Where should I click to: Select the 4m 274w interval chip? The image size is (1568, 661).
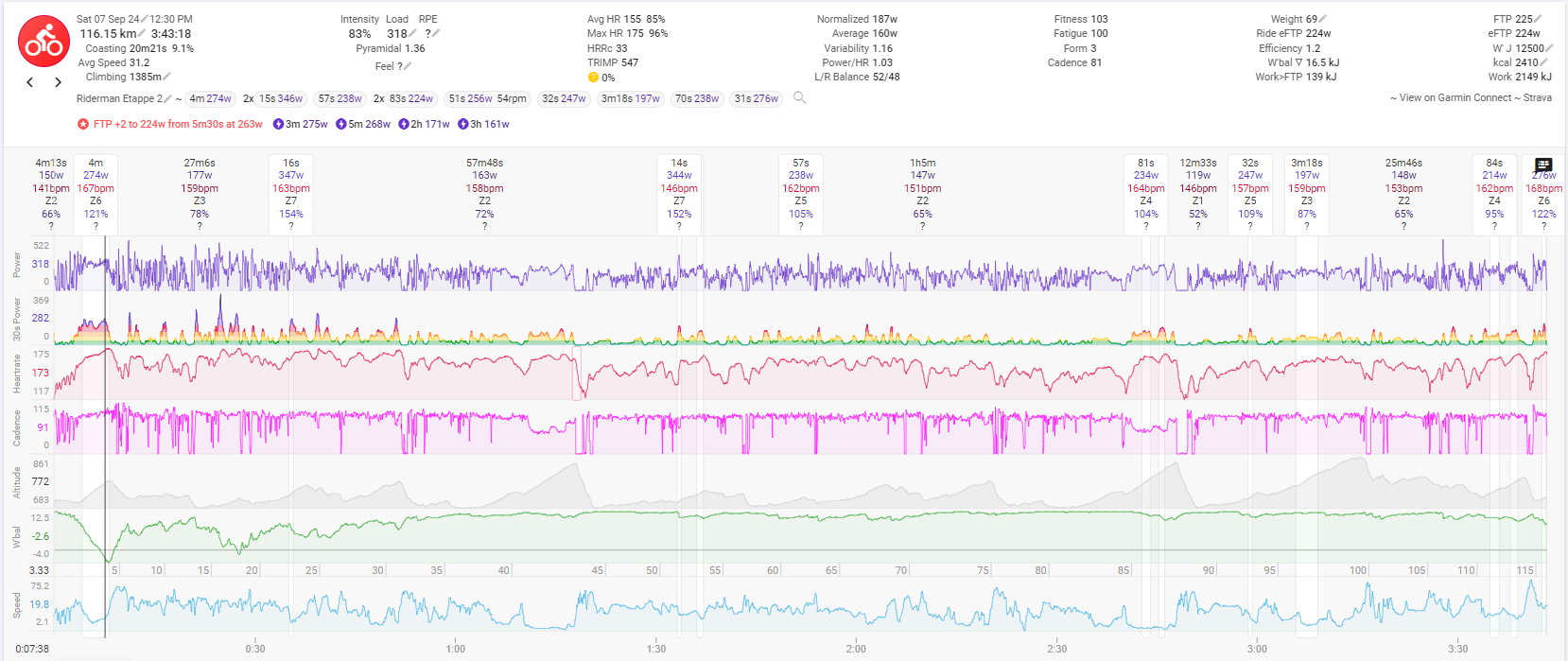(210, 98)
